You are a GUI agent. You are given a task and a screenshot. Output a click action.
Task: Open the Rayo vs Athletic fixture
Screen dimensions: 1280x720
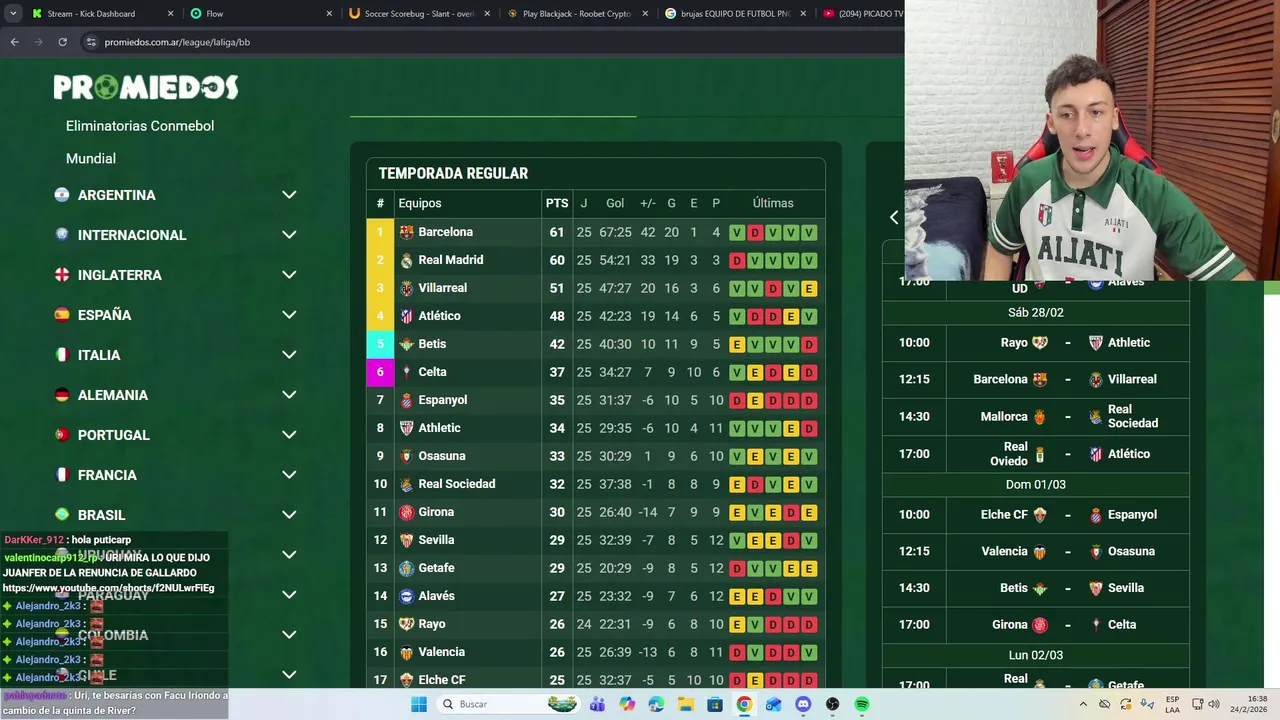pos(1036,343)
